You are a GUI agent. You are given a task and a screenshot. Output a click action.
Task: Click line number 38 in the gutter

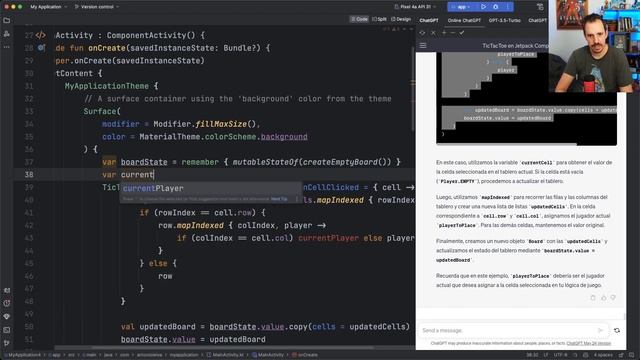[x=29, y=175]
